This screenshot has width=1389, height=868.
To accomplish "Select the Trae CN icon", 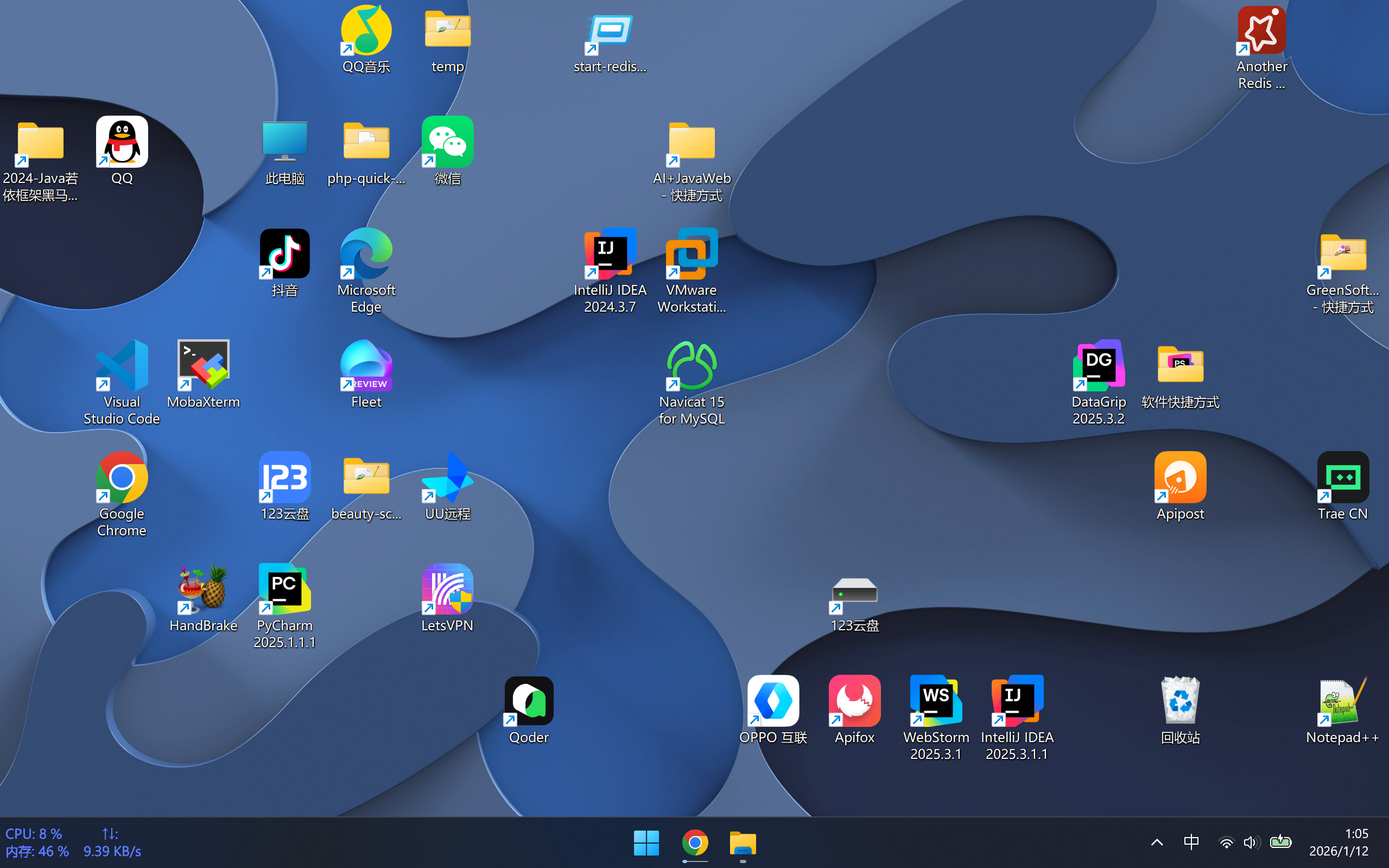I will point(1343,477).
